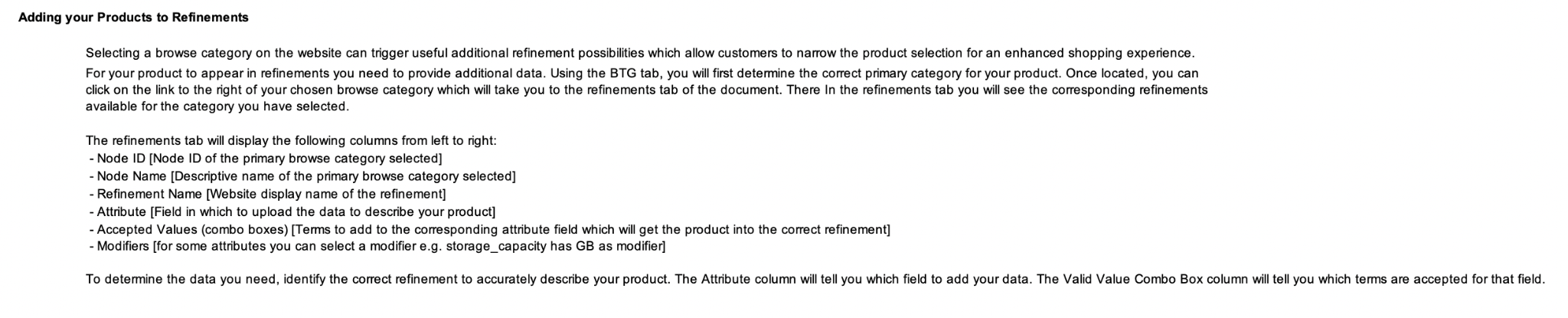Select the 'Accepted Values (combo boxes)' line

490,229
